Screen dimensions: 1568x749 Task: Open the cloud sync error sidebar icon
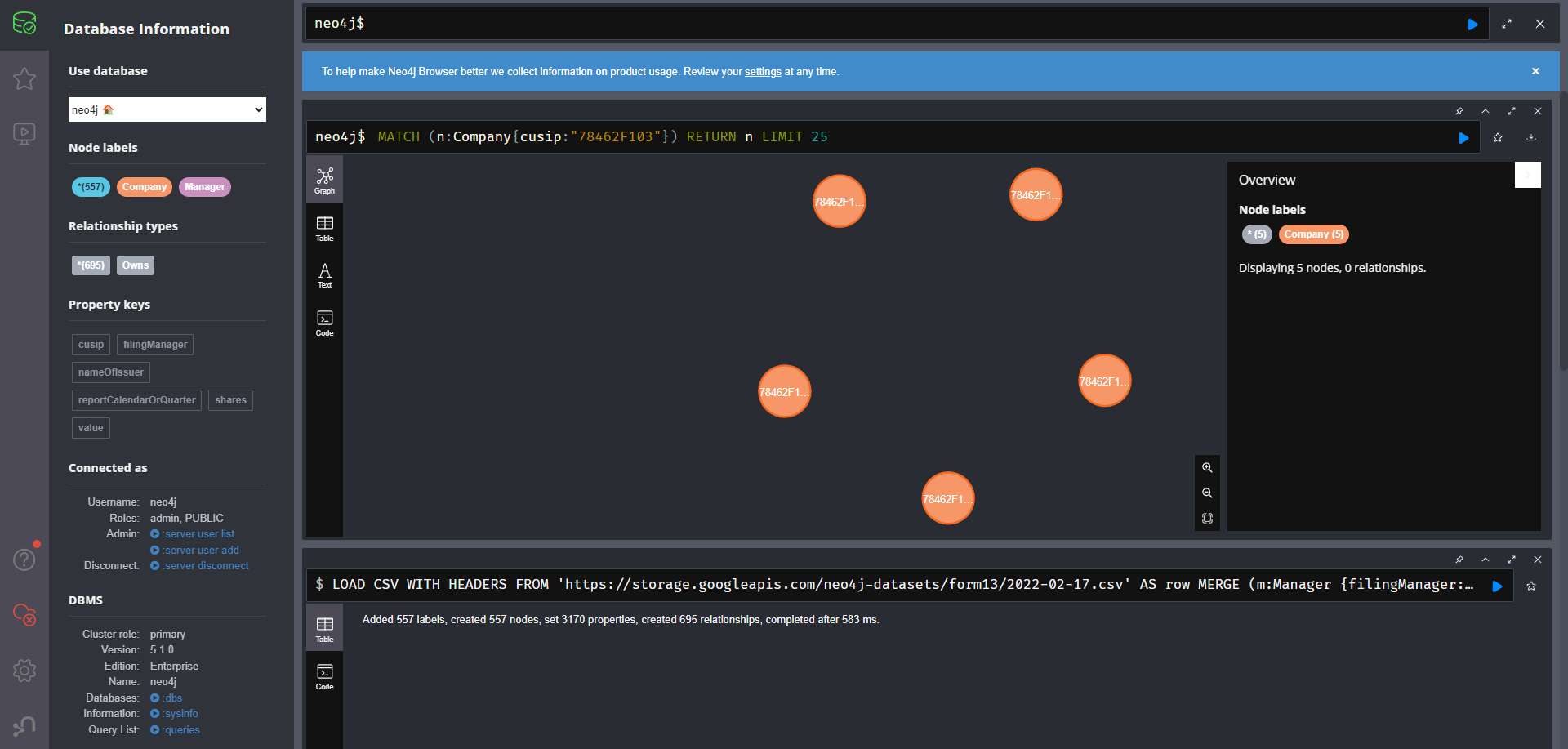tap(24, 615)
